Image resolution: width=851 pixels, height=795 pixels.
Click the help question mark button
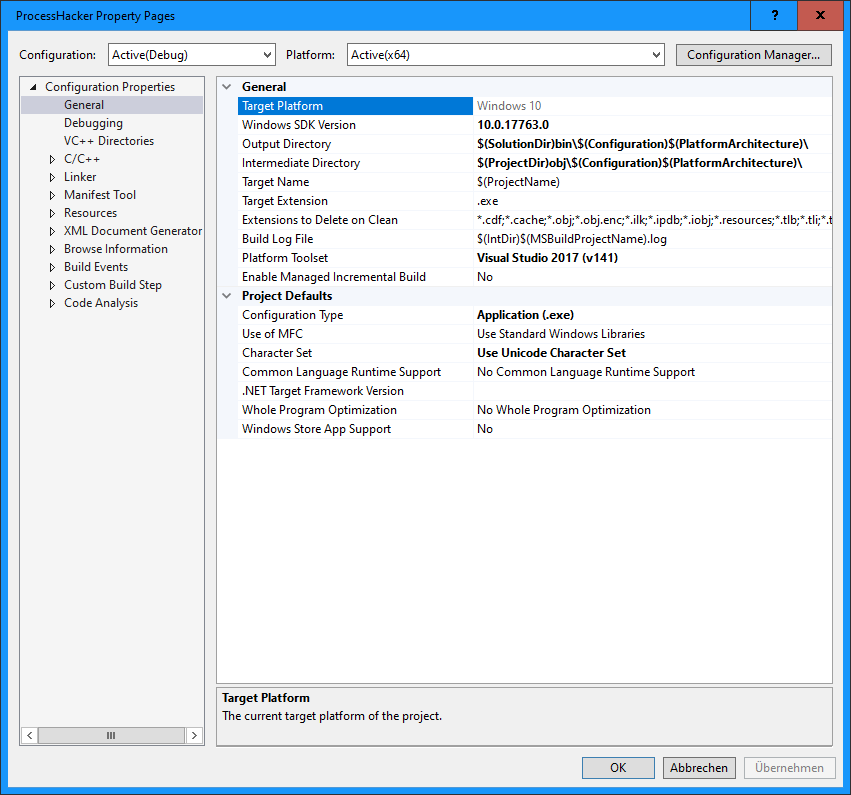[x=774, y=15]
